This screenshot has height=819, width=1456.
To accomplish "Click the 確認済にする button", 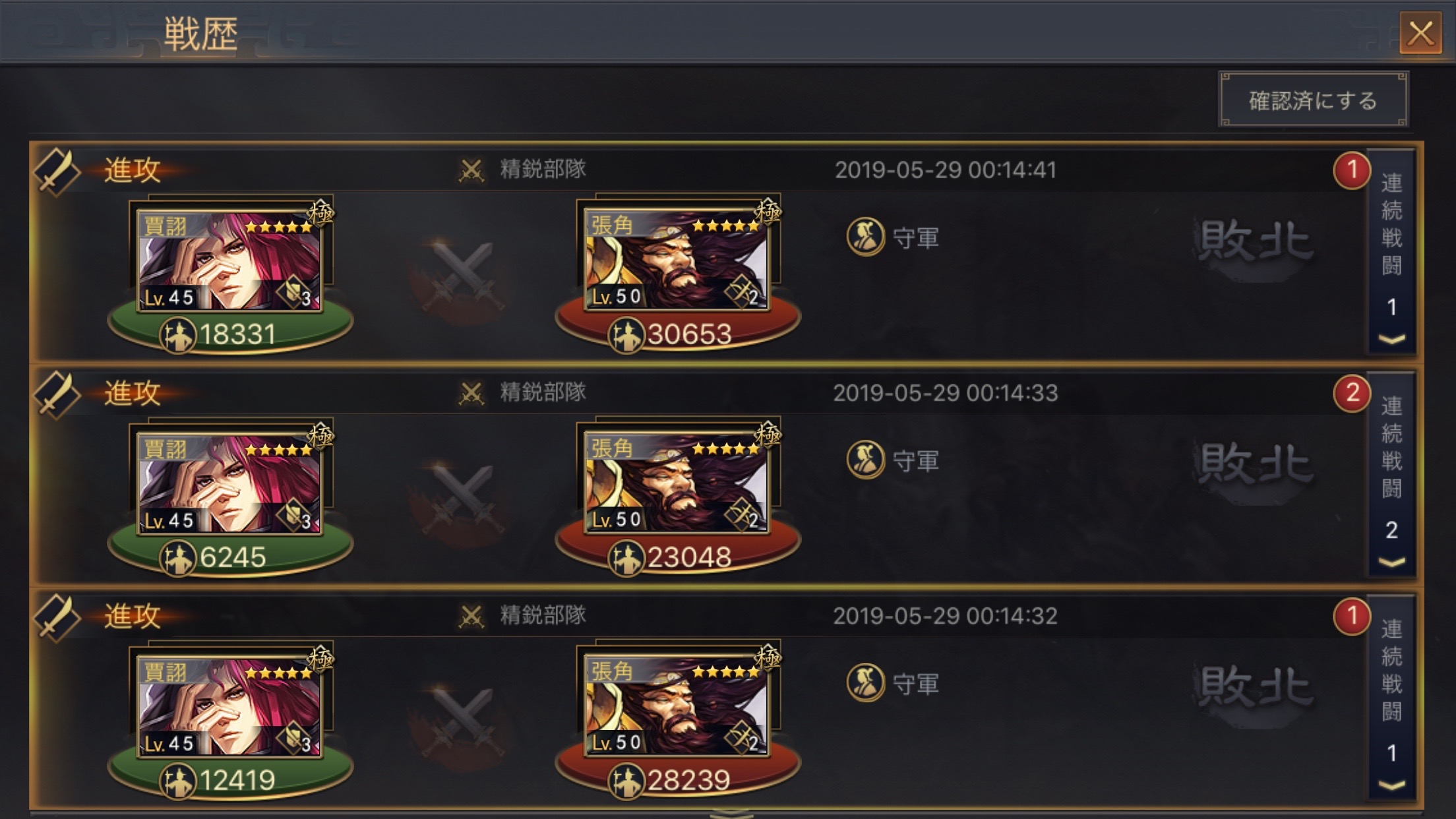I will 1313,100.
